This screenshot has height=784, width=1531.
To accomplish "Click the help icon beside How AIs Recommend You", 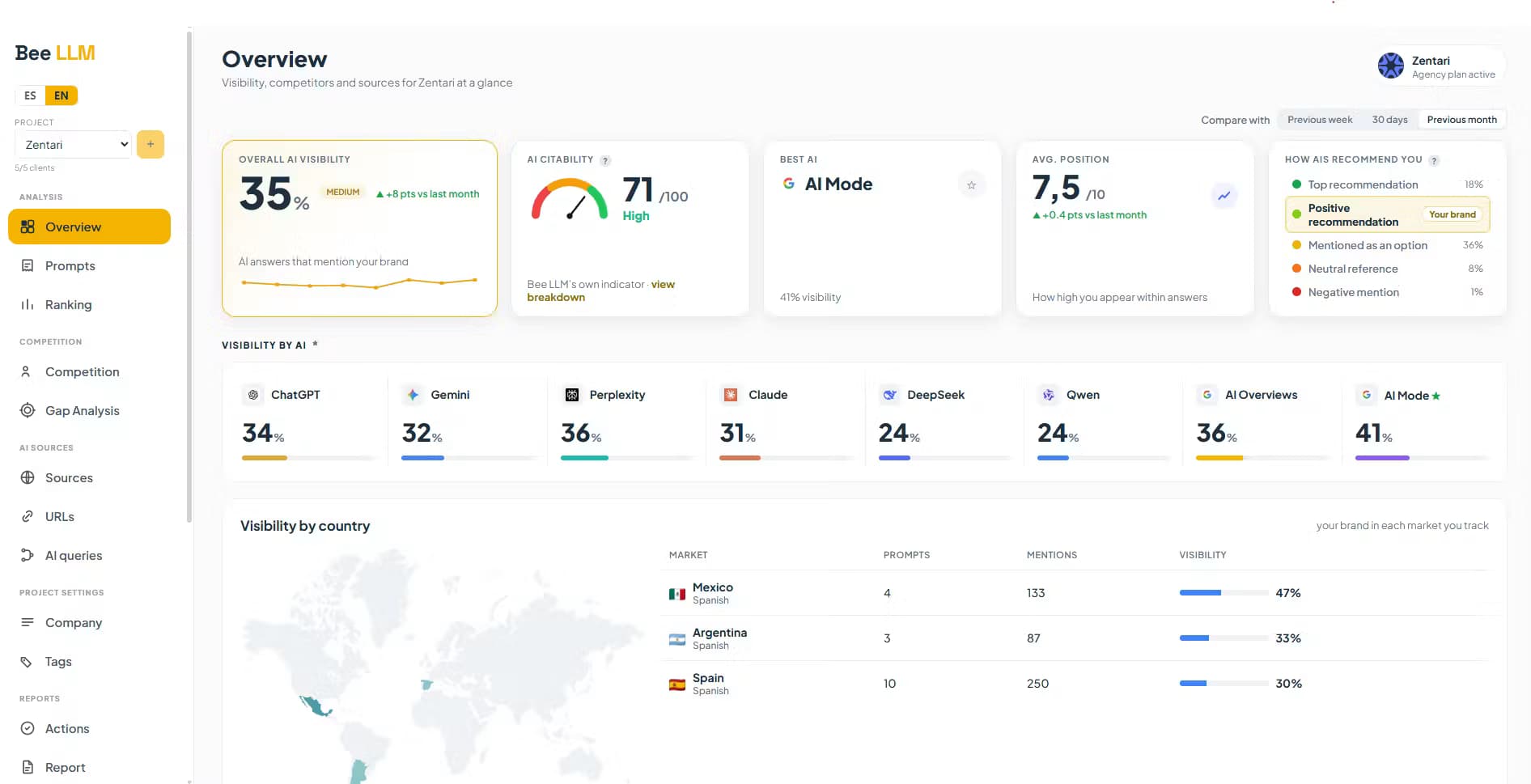I will tap(1434, 160).
